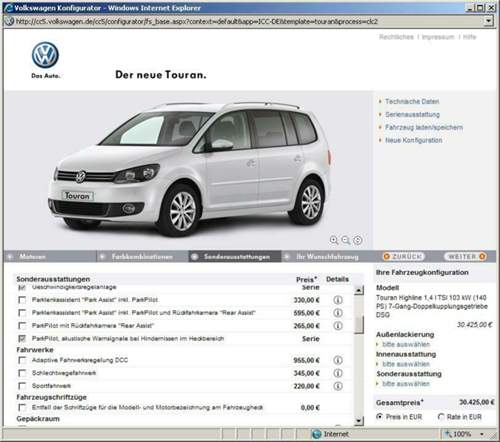Open the address bar dropdown arrow
Image resolution: width=500 pixels, height=442 pixels.
[x=488, y=21]
